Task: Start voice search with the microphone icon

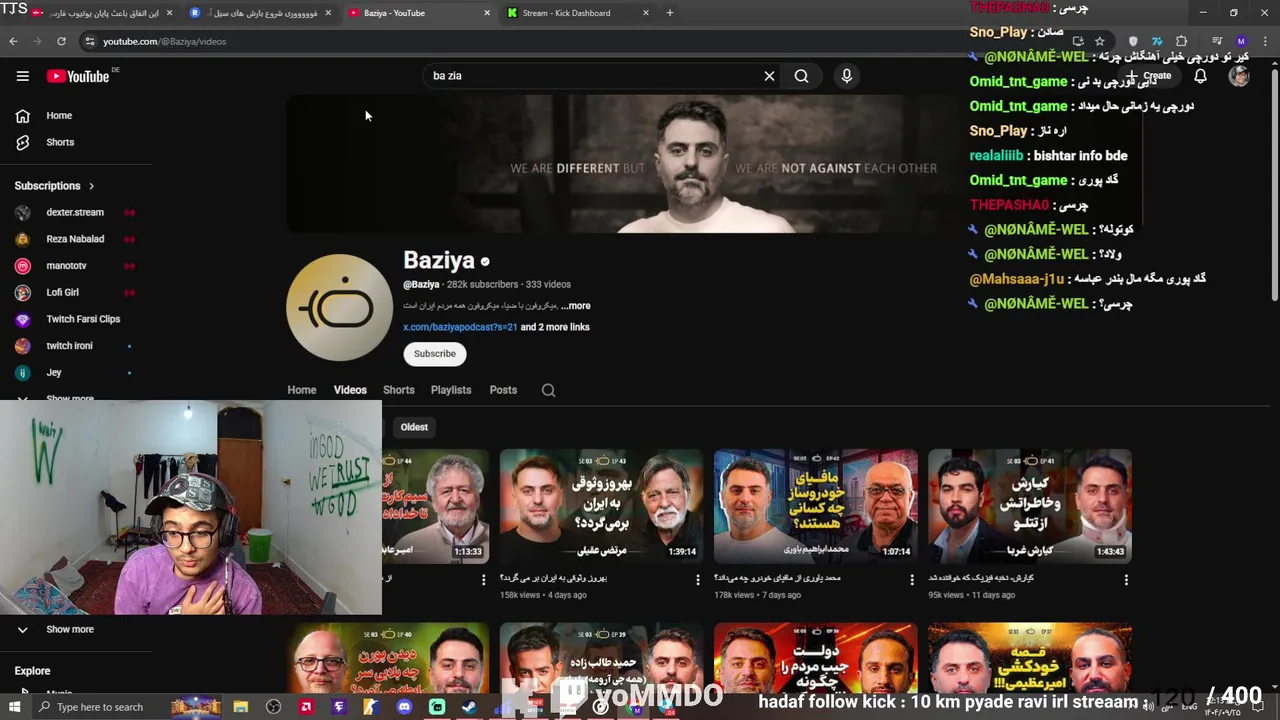Action: coord(846,76)
